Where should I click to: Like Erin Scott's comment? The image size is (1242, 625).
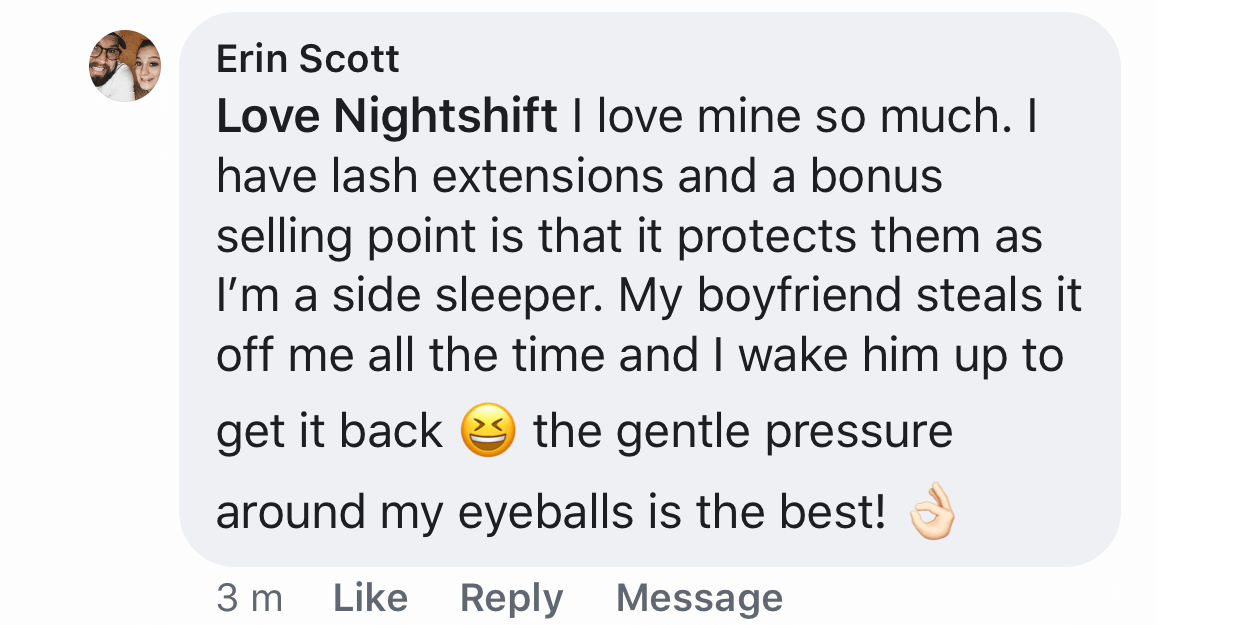[370, 598]
